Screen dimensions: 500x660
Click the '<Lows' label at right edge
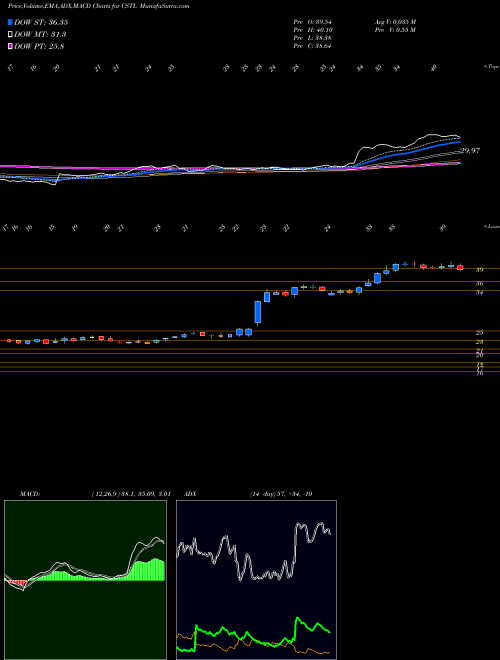click(x=491, y=226)
